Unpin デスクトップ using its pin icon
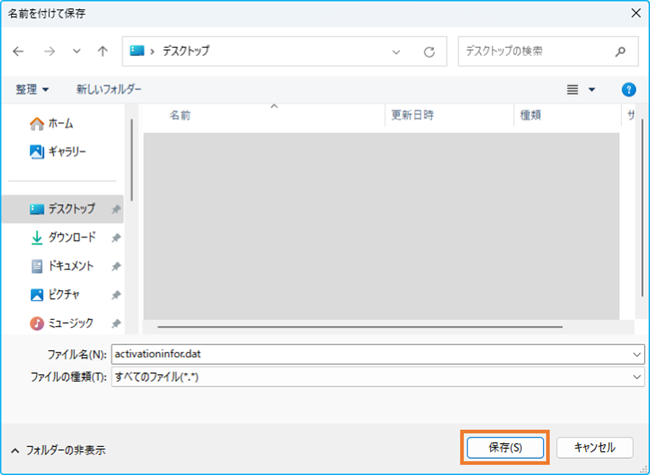This screenshot has width=650, height=475. tap(116, 209)
